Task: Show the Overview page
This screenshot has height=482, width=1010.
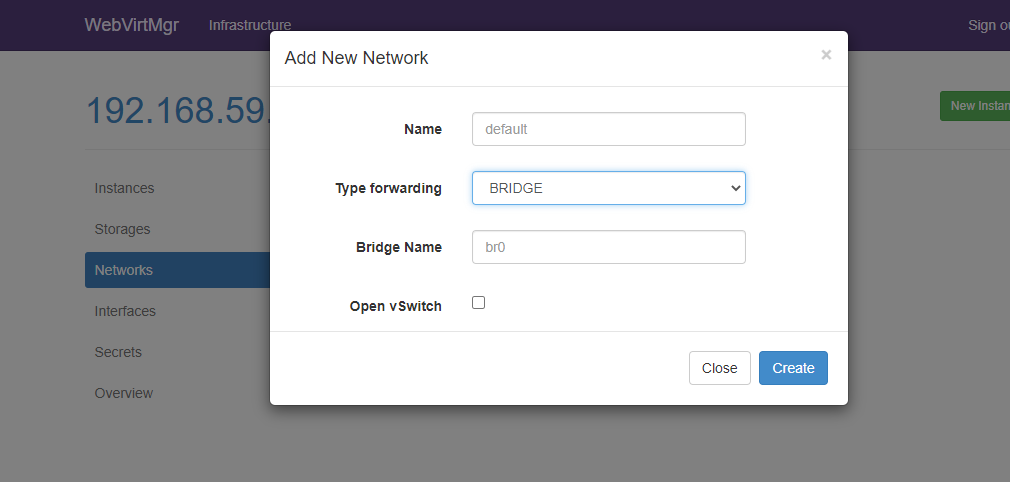Action: (124, 393)
